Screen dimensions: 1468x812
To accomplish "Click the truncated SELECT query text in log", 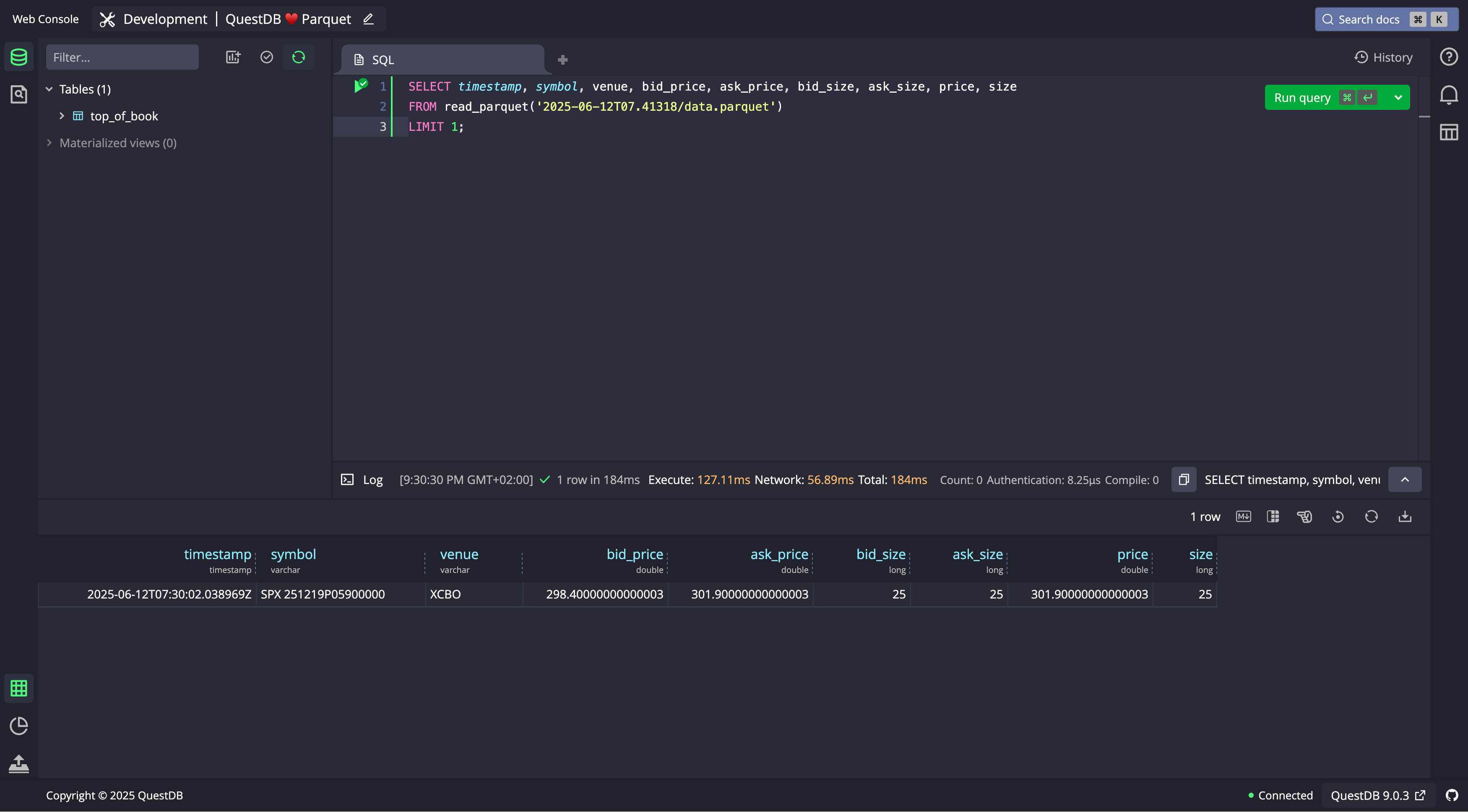I will [x=1292, y=480].
